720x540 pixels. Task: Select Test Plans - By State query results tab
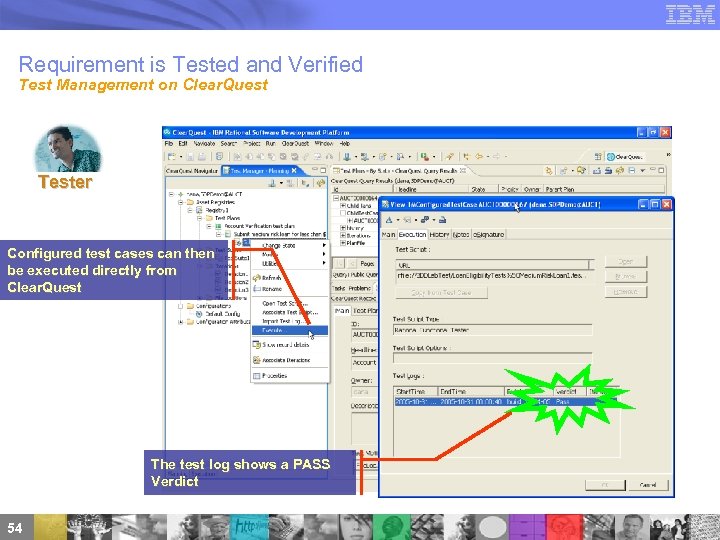click(398, 171)
